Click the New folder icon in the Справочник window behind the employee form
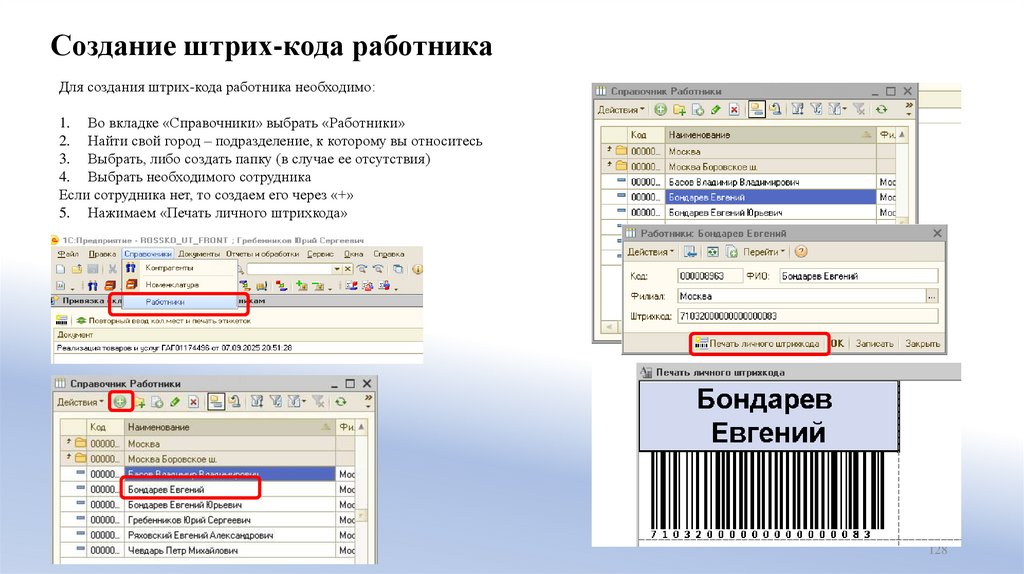Viewport: 1024px width, 574px height. click(x=679, y=110)
